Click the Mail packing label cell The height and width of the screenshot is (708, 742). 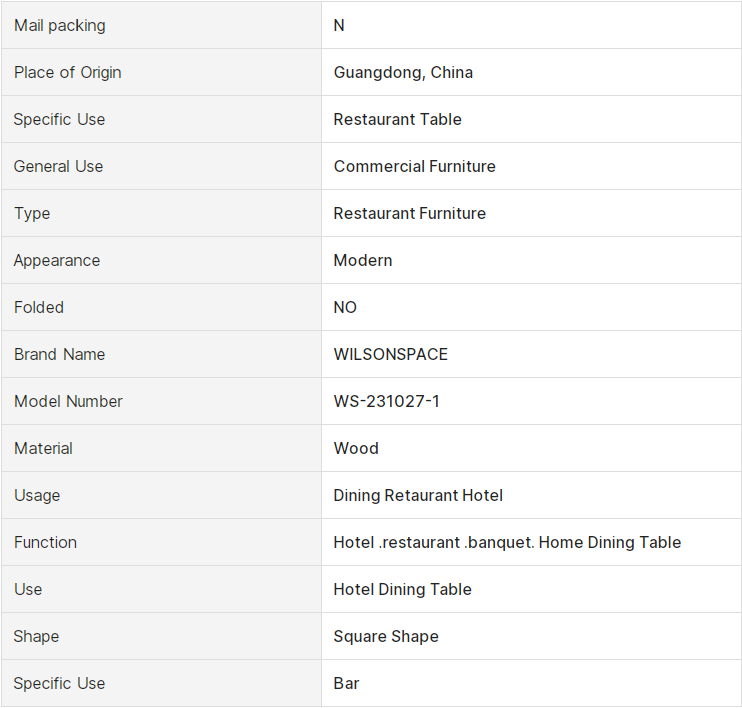[x=161, y=25]
